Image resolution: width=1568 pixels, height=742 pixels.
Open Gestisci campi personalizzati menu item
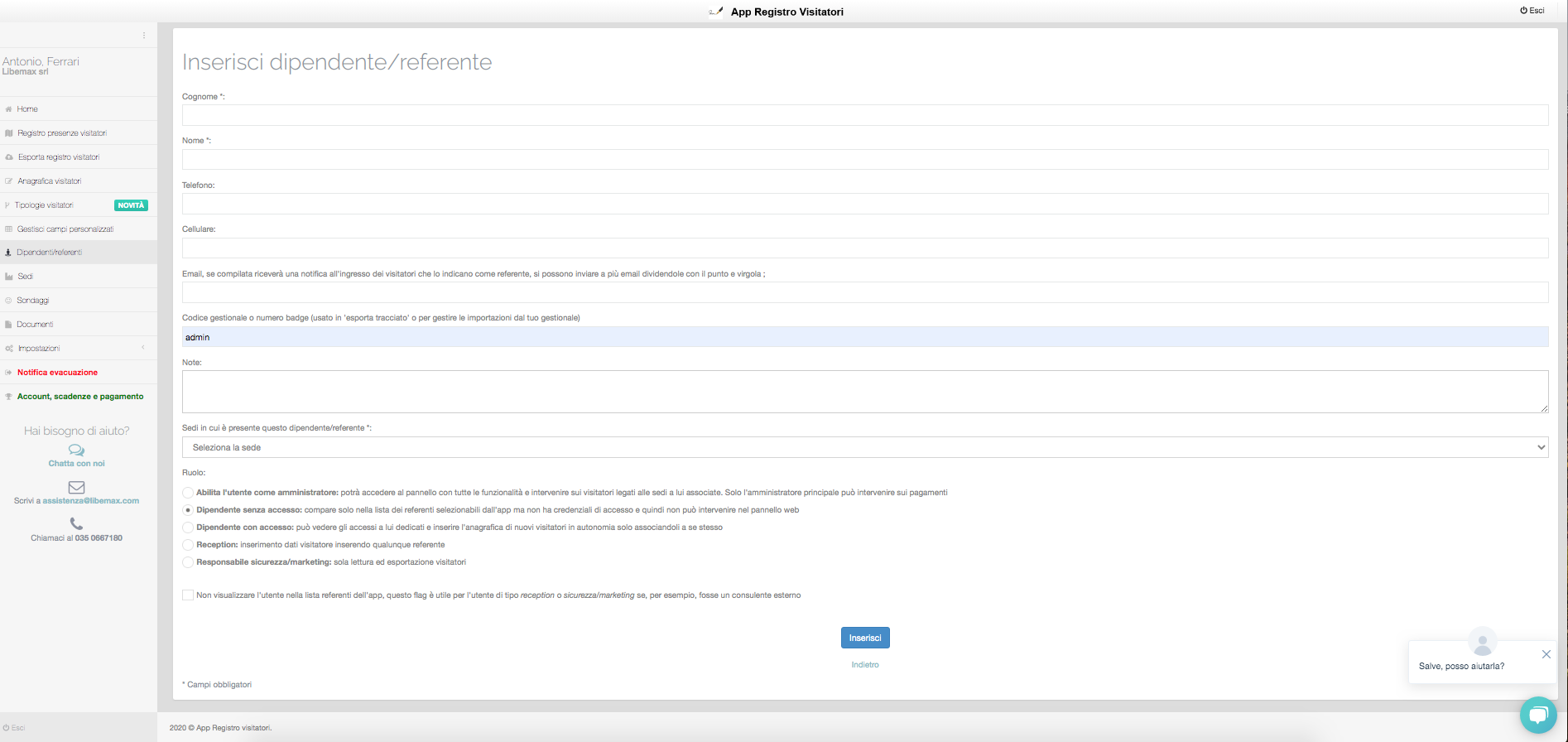coord(79,229)
